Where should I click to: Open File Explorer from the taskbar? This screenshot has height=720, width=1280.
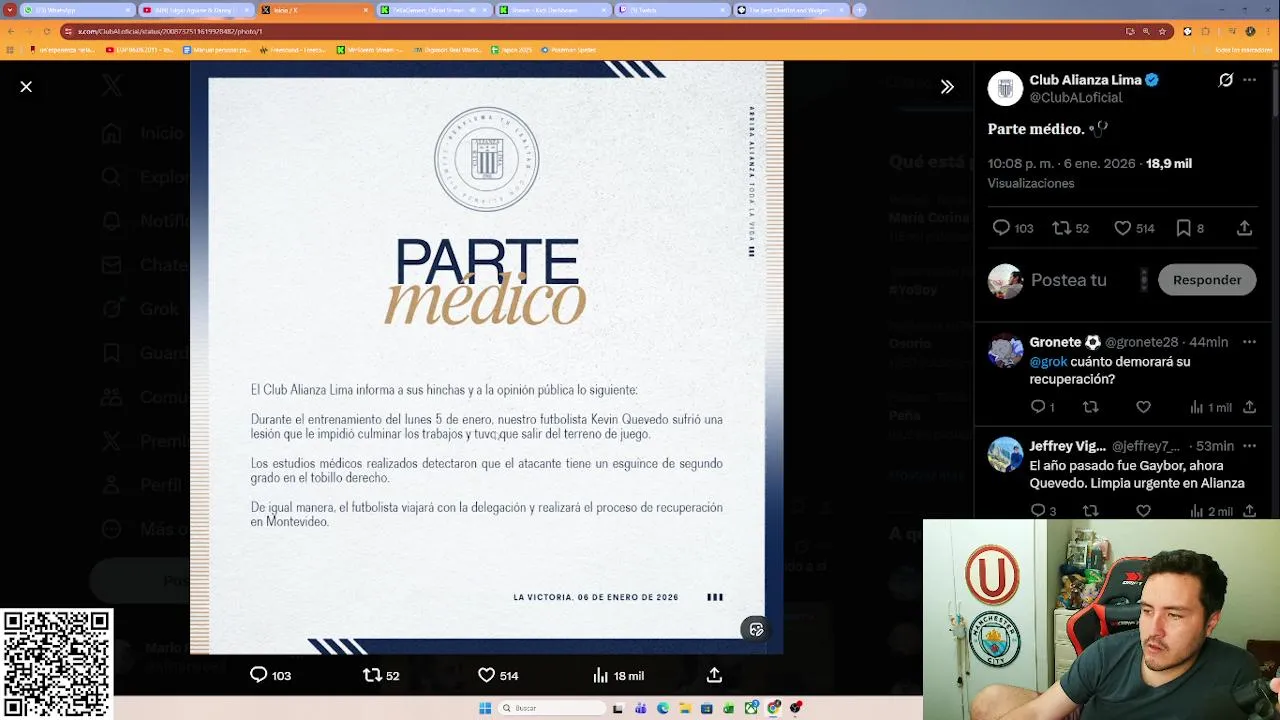tap(685, 708)
